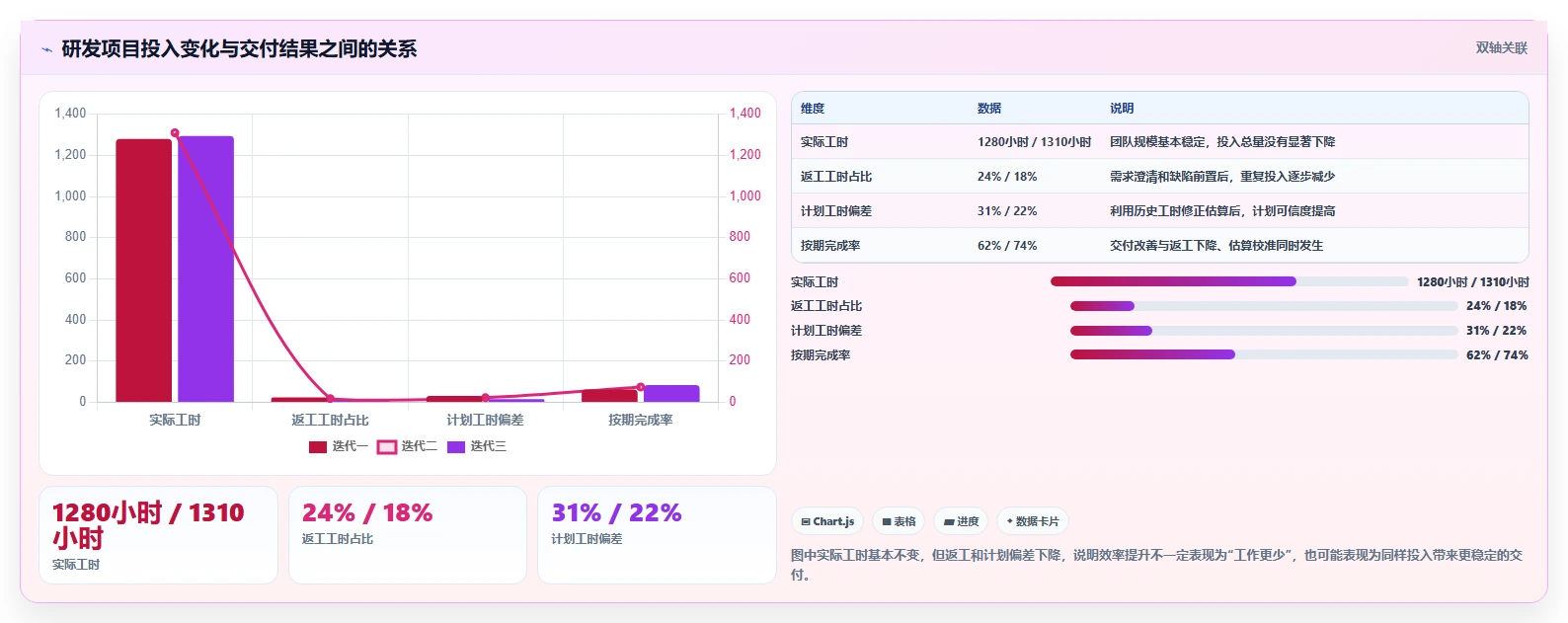This screenshot has height=623, width=1568.
Task: Toggle the 迭代一 legend series
Action: coord(338,446)
